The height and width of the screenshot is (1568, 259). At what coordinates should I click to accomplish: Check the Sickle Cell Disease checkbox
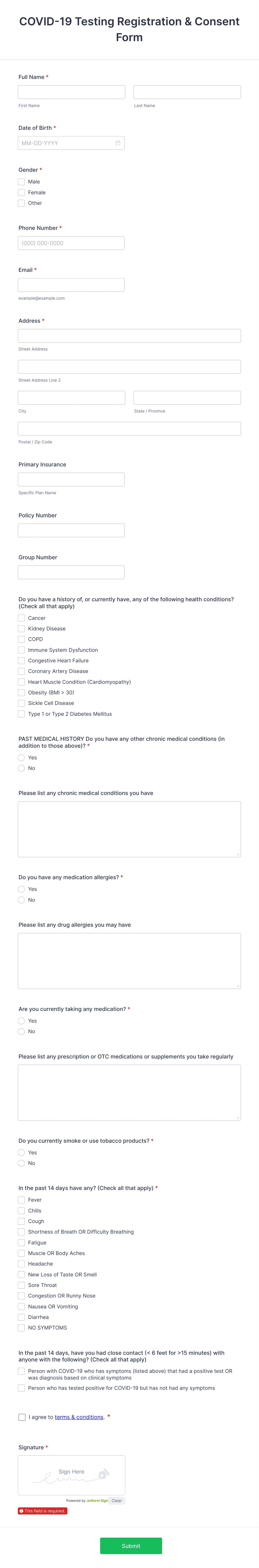[21, 703]
